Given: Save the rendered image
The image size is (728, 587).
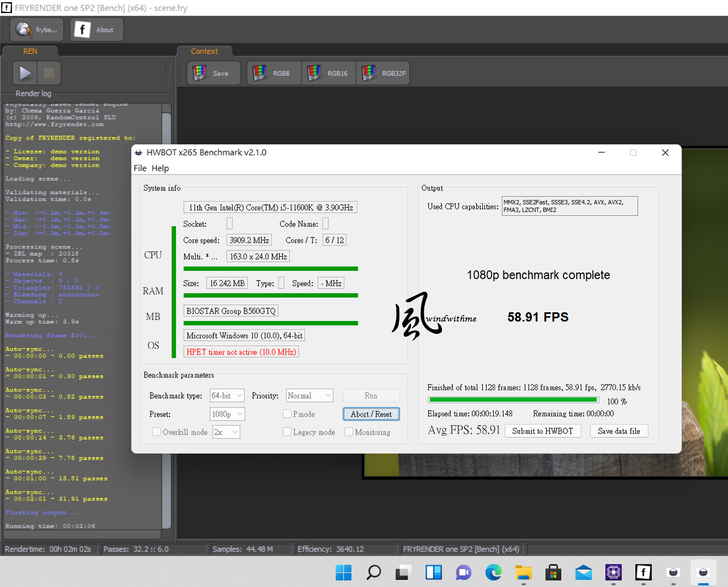Looking at the screenshot, I should (212, 73).
